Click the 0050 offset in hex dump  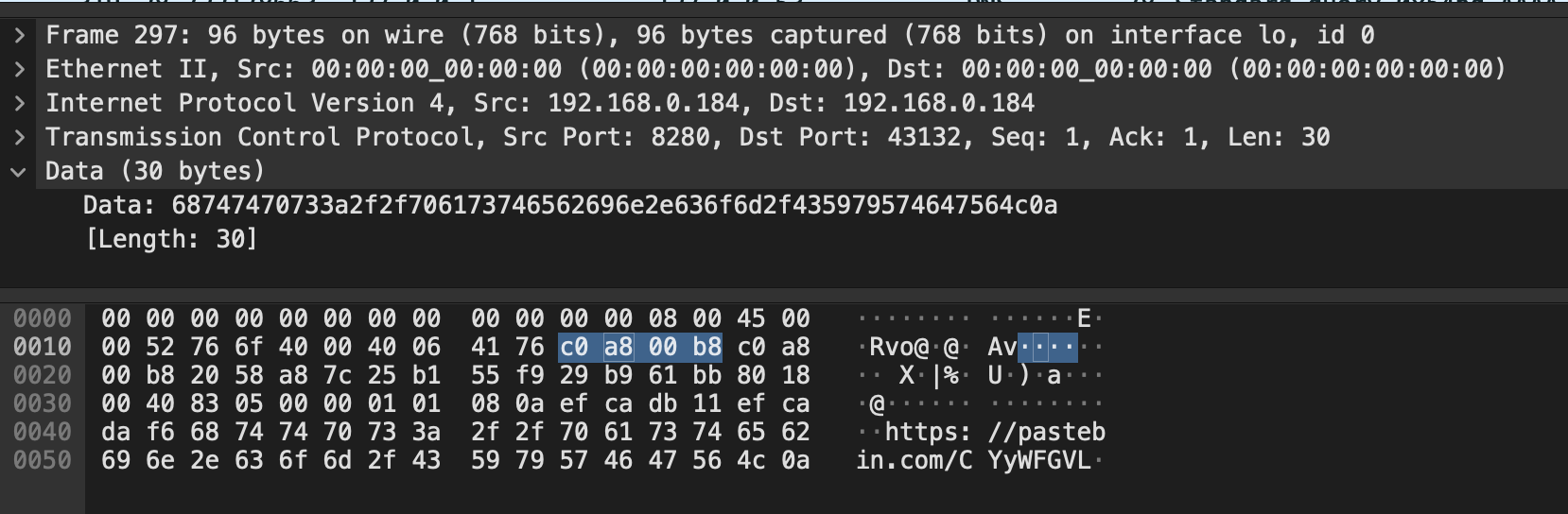click(x=43, y=461)
